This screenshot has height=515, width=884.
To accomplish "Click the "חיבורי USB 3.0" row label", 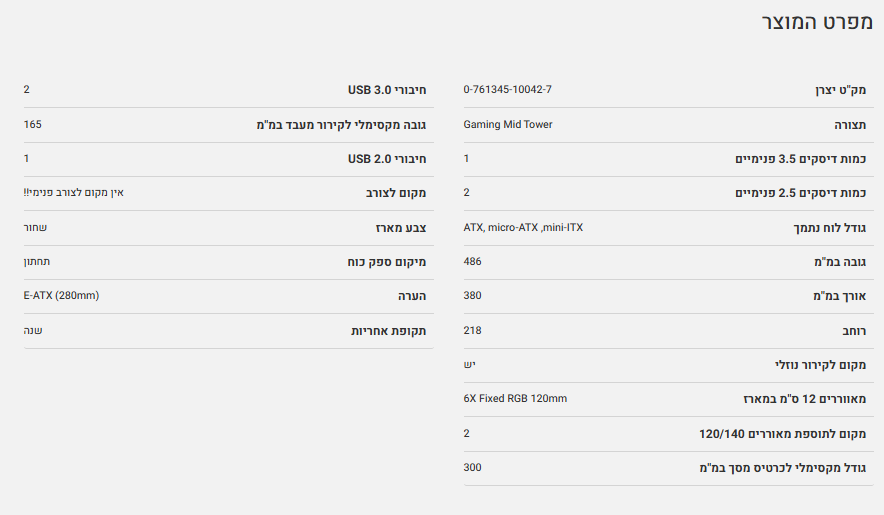I will tap(387, 90).
